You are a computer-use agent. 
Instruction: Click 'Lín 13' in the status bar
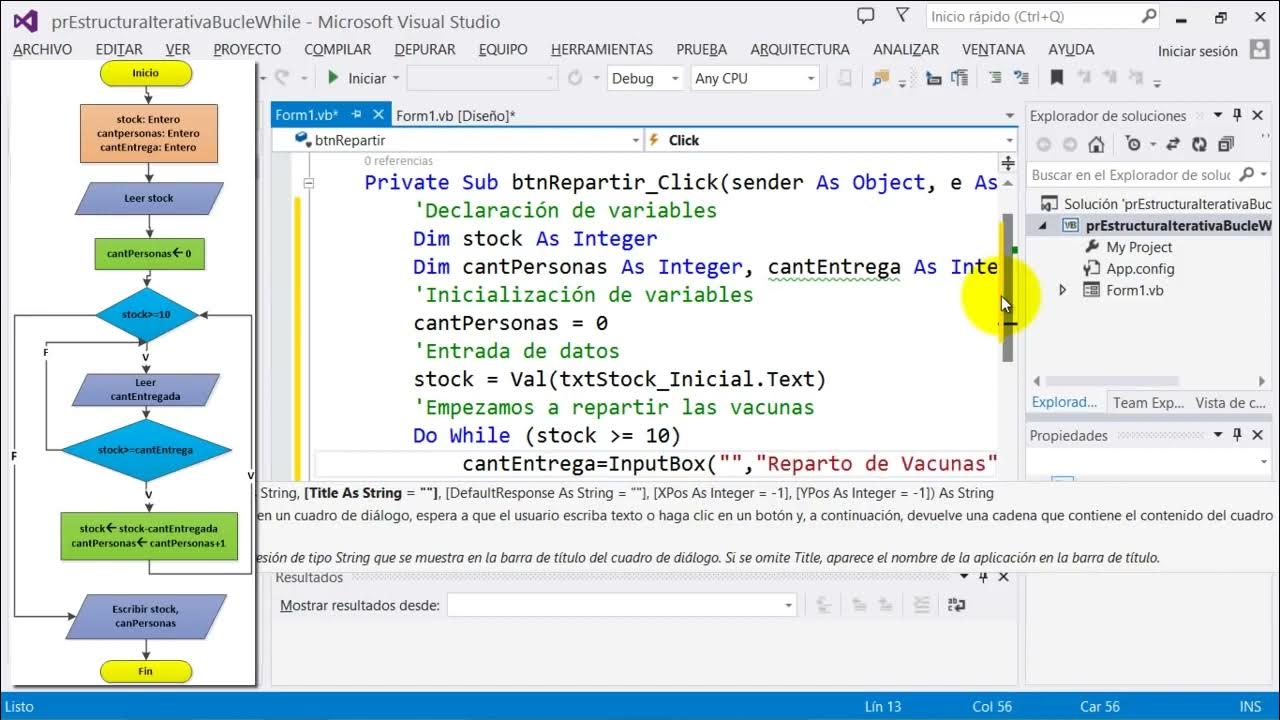pos(883,706)
